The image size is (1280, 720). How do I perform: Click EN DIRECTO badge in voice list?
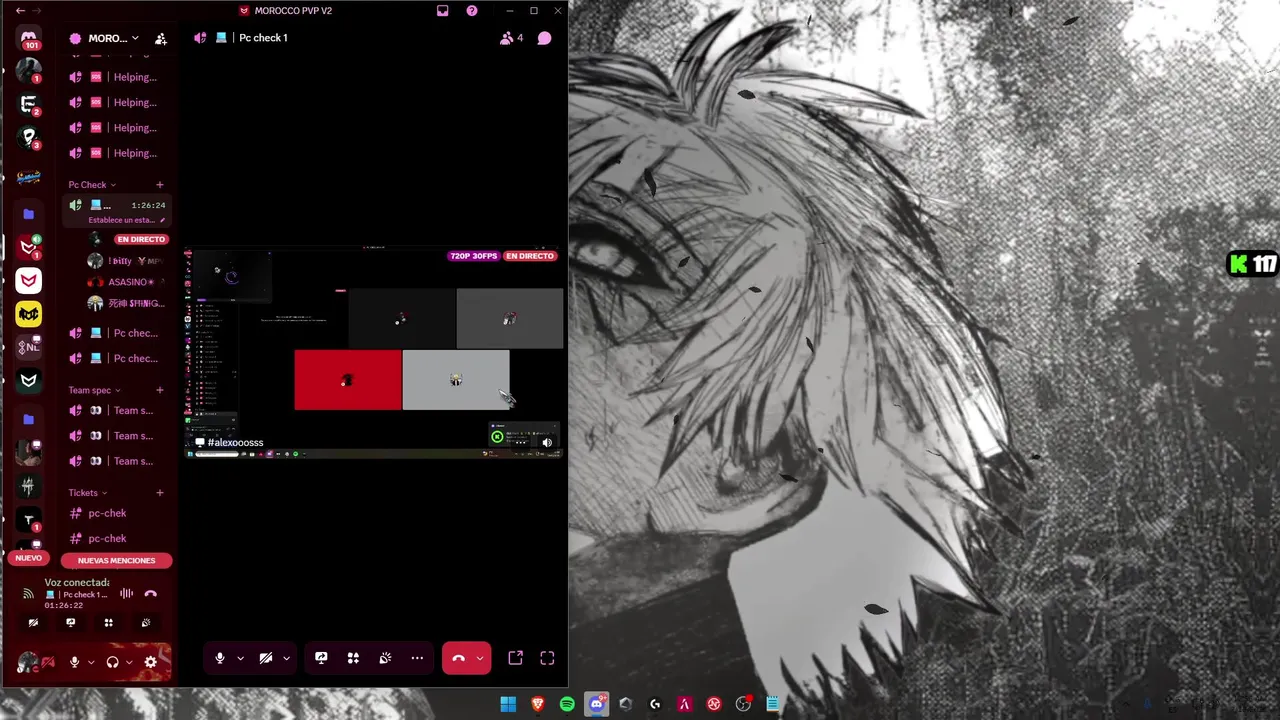141,240
